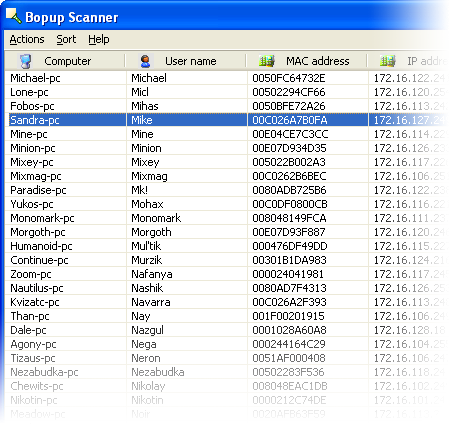This screenshot has height=425, width=450.
Task: Select the Fobos-pc computer entry
Action: [32, 106]
